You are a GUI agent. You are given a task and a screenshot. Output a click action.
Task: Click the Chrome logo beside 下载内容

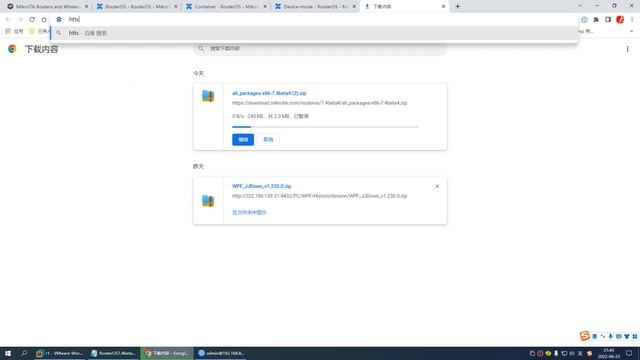click(x=12, y=49)
